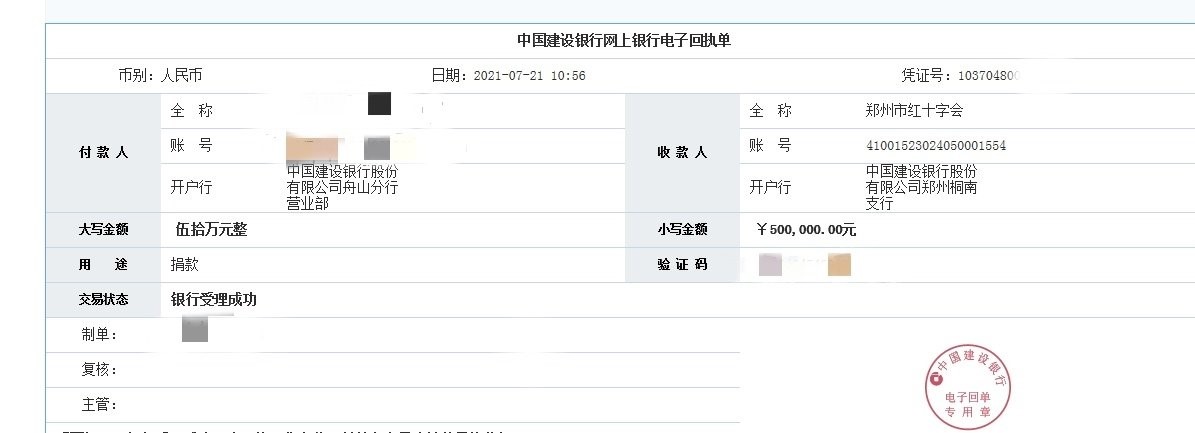The image size is (1195, 433).
Task: Click the title 中国建设银行网上银行电子回执单
Action: pos(624,40)
